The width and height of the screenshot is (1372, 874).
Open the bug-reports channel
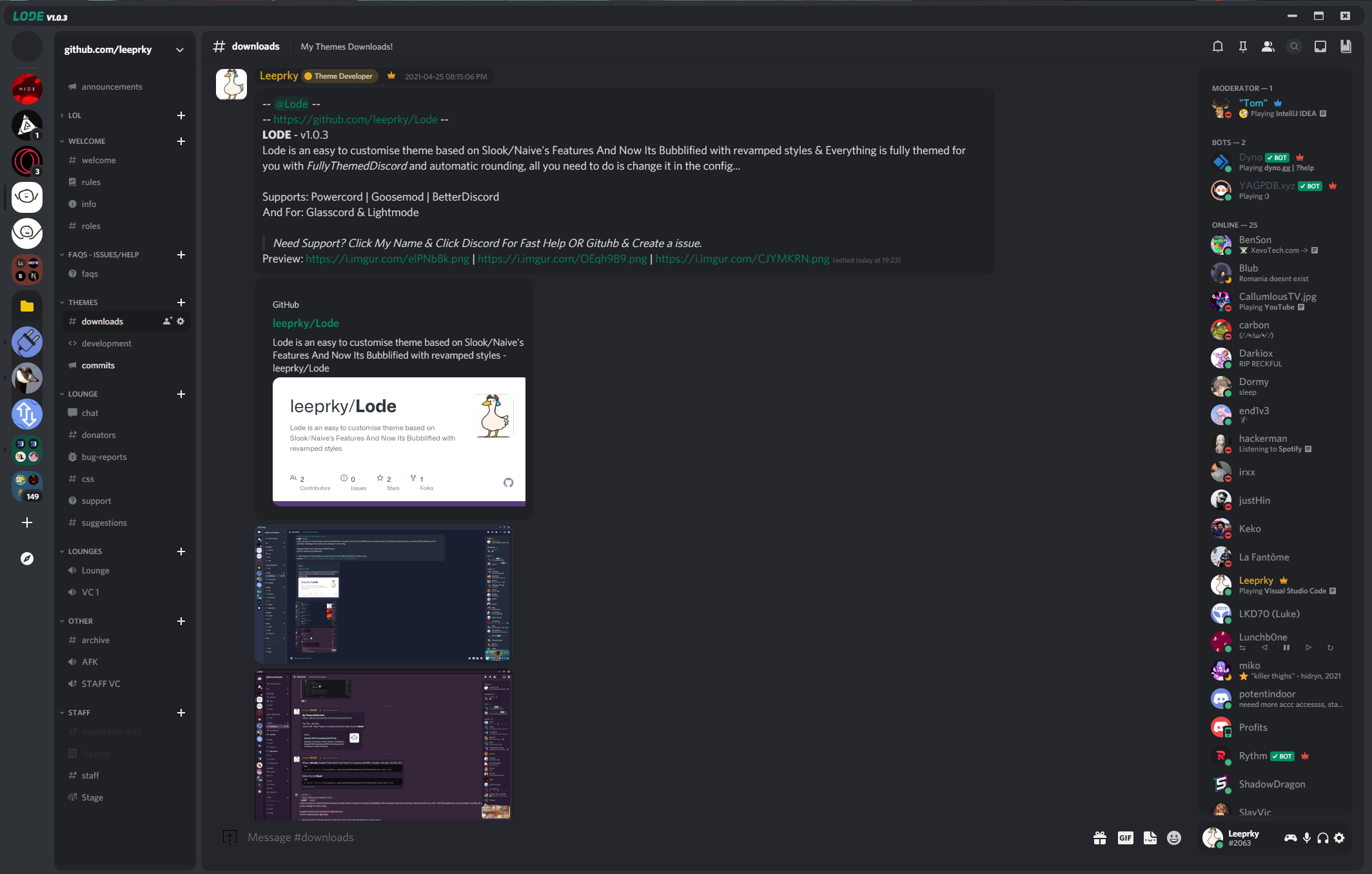coord(104,457)
